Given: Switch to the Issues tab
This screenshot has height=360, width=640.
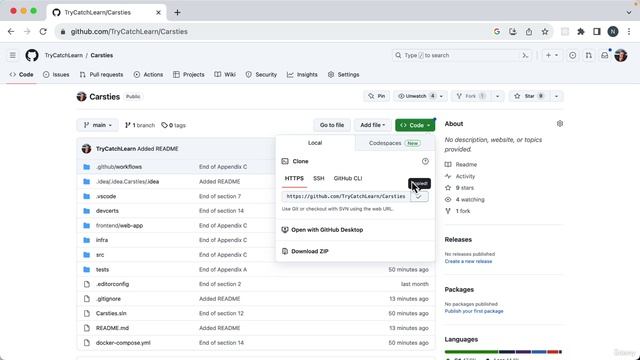Looking at the screenshot, I should coord(56,75).
